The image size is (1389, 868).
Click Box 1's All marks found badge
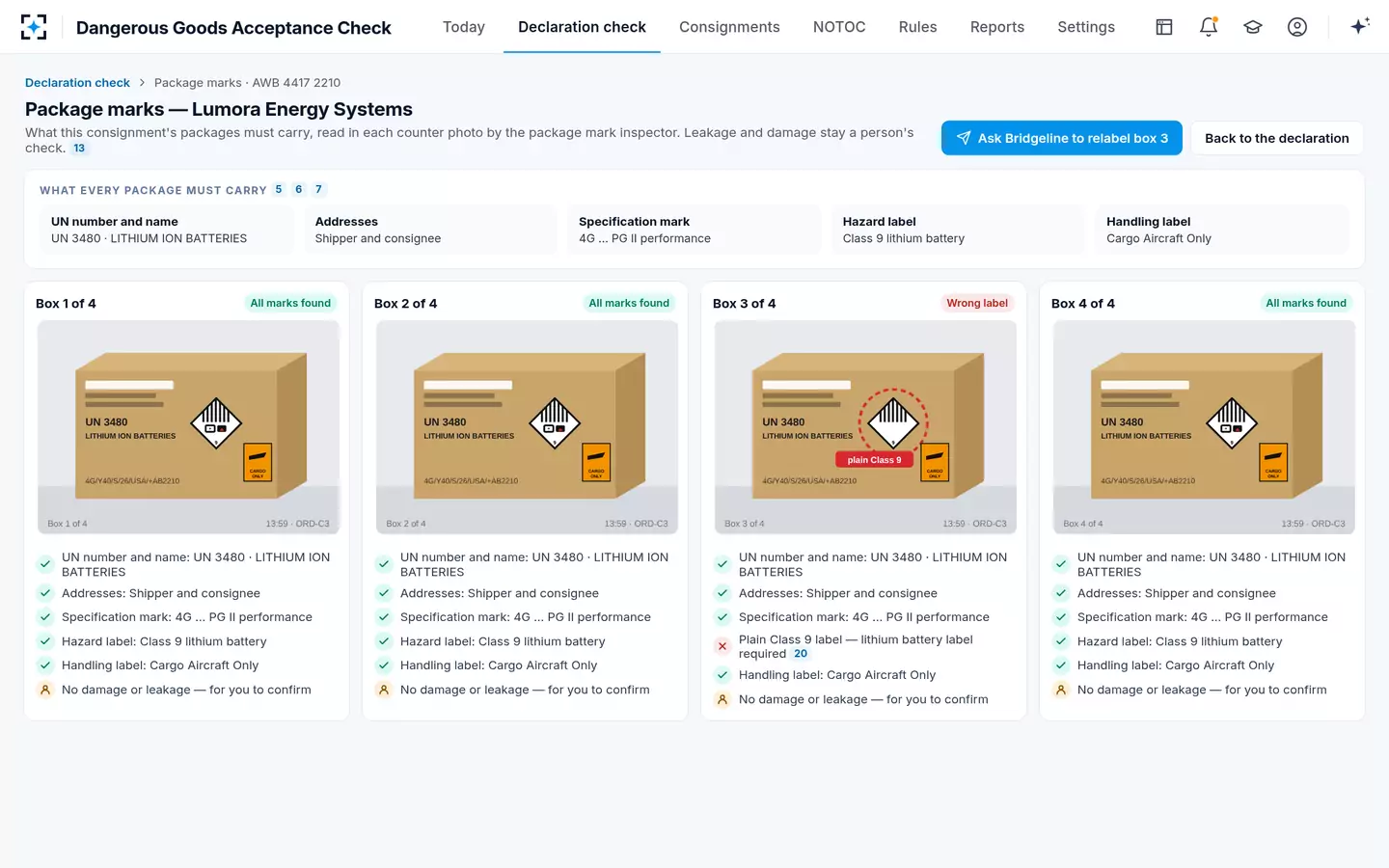(x=290, y=303)
